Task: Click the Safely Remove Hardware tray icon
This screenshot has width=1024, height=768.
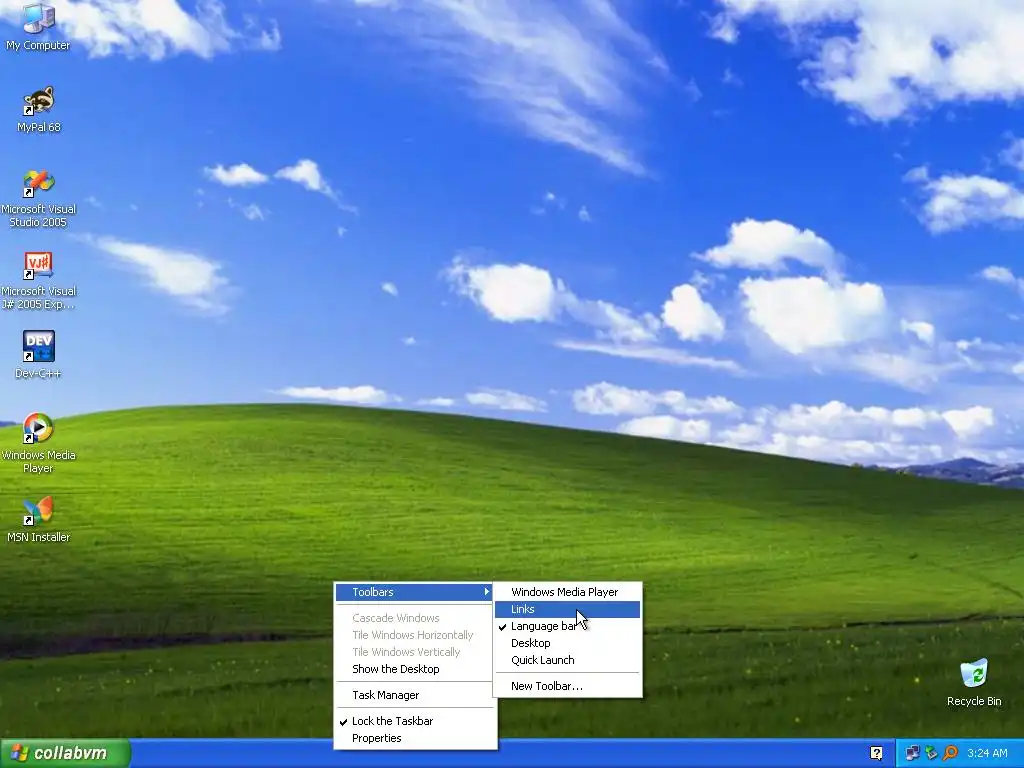Action: (931, 754)
